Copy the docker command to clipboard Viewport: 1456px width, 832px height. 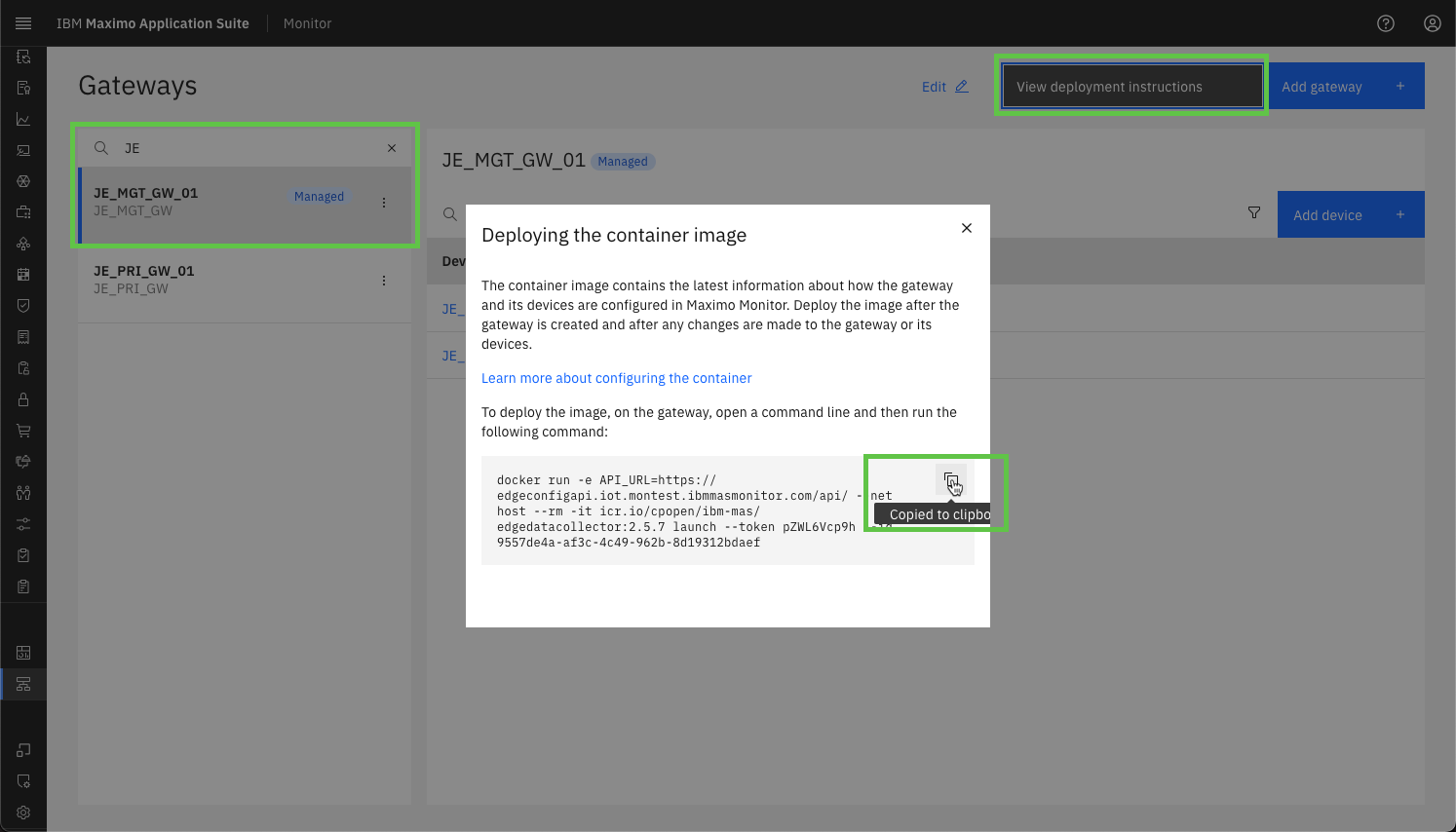[951, 479]
